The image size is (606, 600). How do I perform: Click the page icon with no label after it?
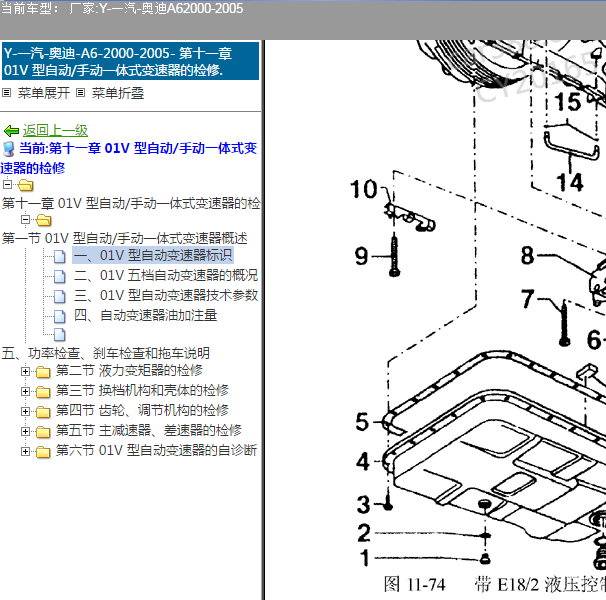point(60,334)
